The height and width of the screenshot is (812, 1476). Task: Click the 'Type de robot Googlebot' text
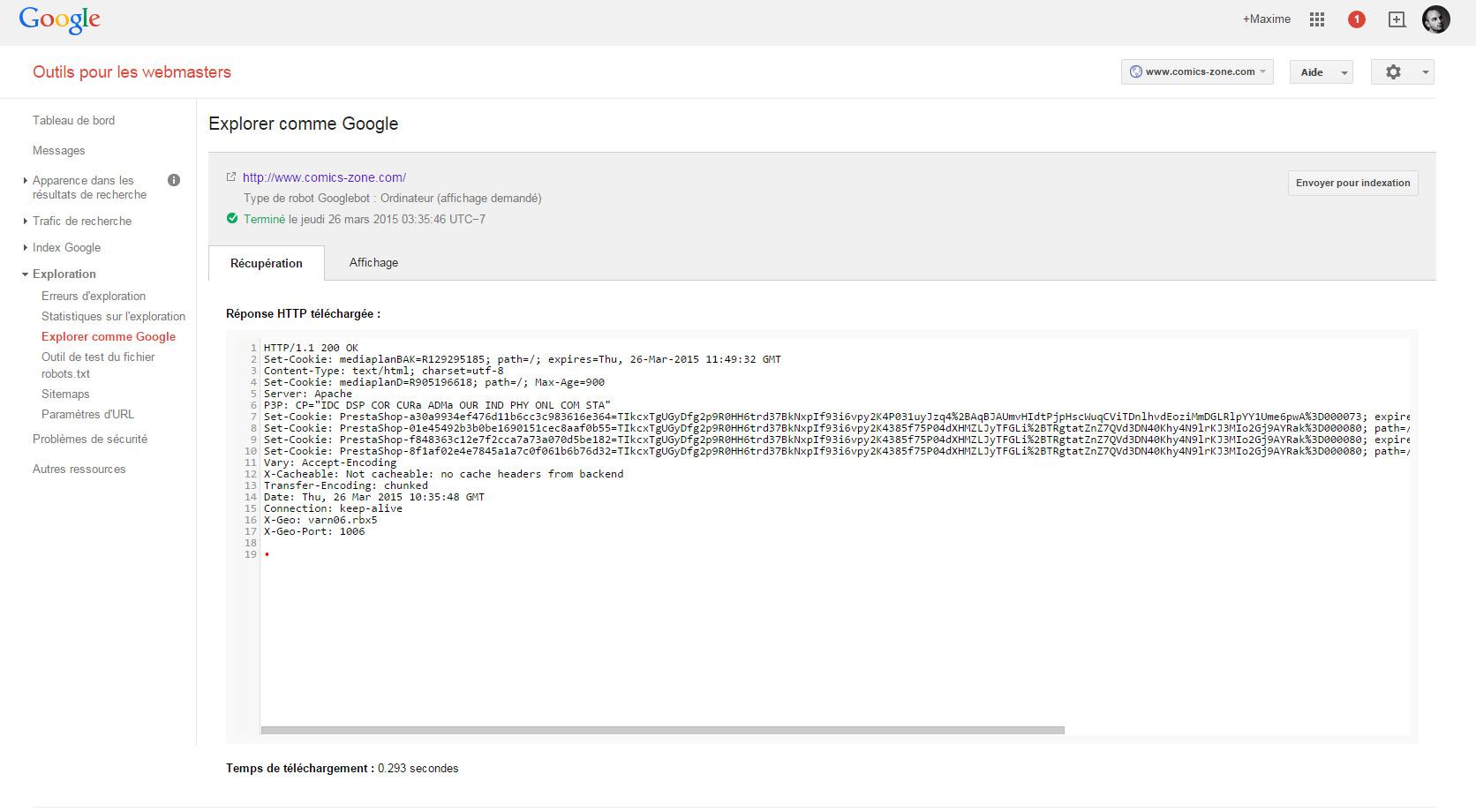tap(393, 199)
